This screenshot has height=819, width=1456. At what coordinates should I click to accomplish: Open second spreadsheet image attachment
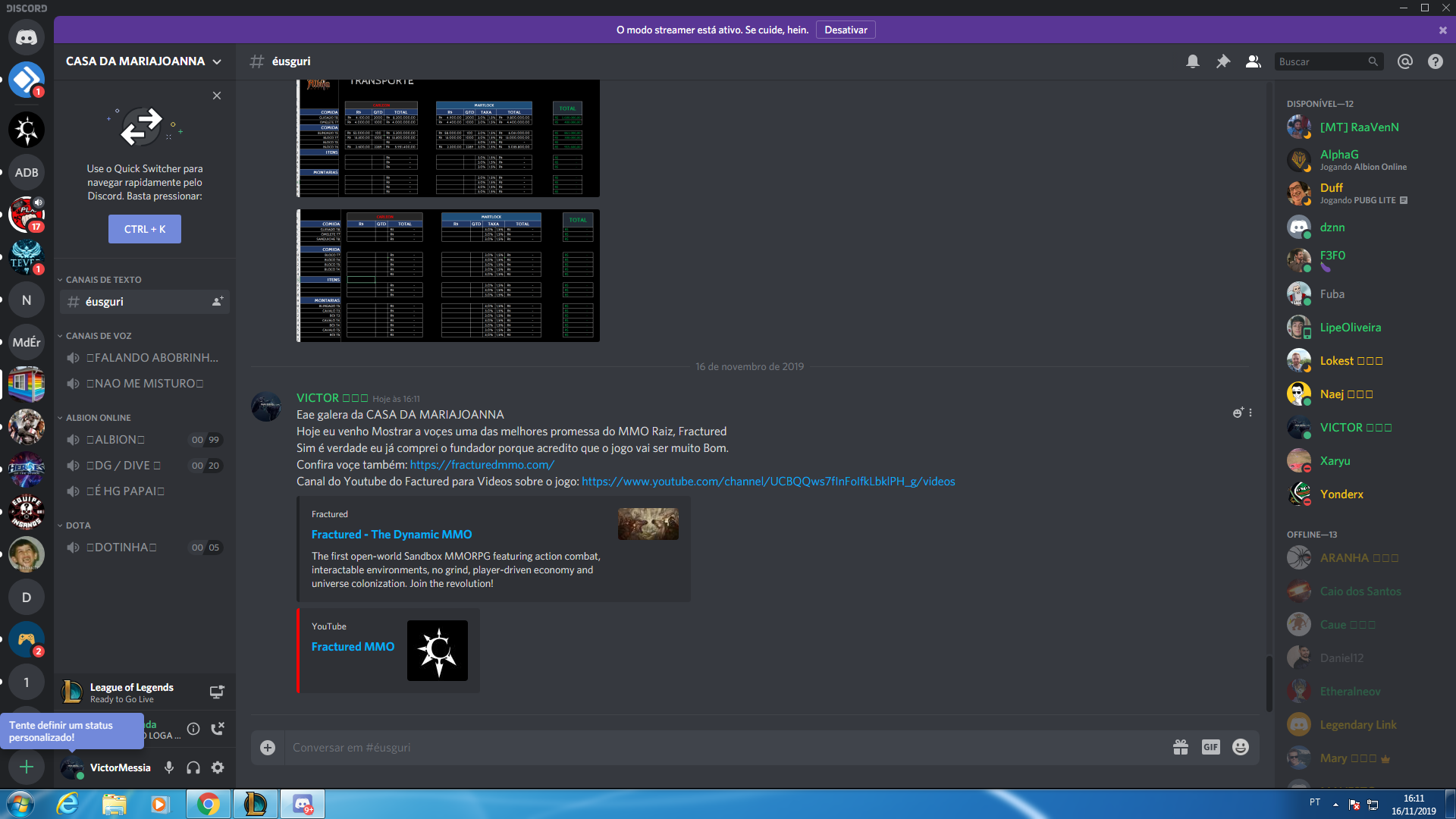tap(448, 276)
